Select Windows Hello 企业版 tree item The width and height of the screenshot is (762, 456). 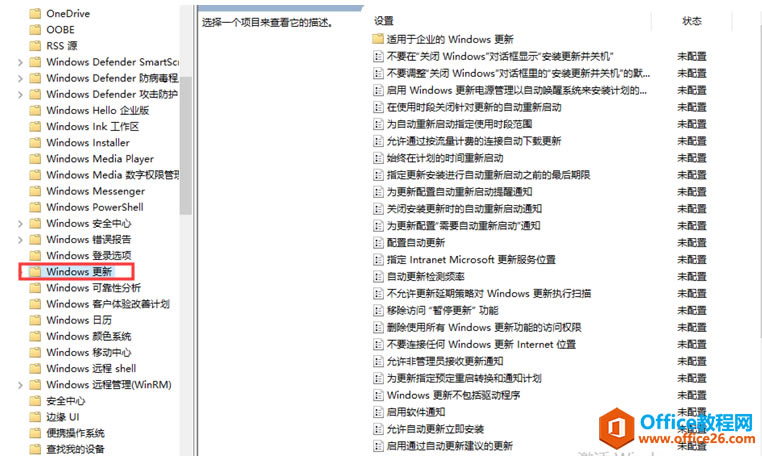click(x=98, y=110)
